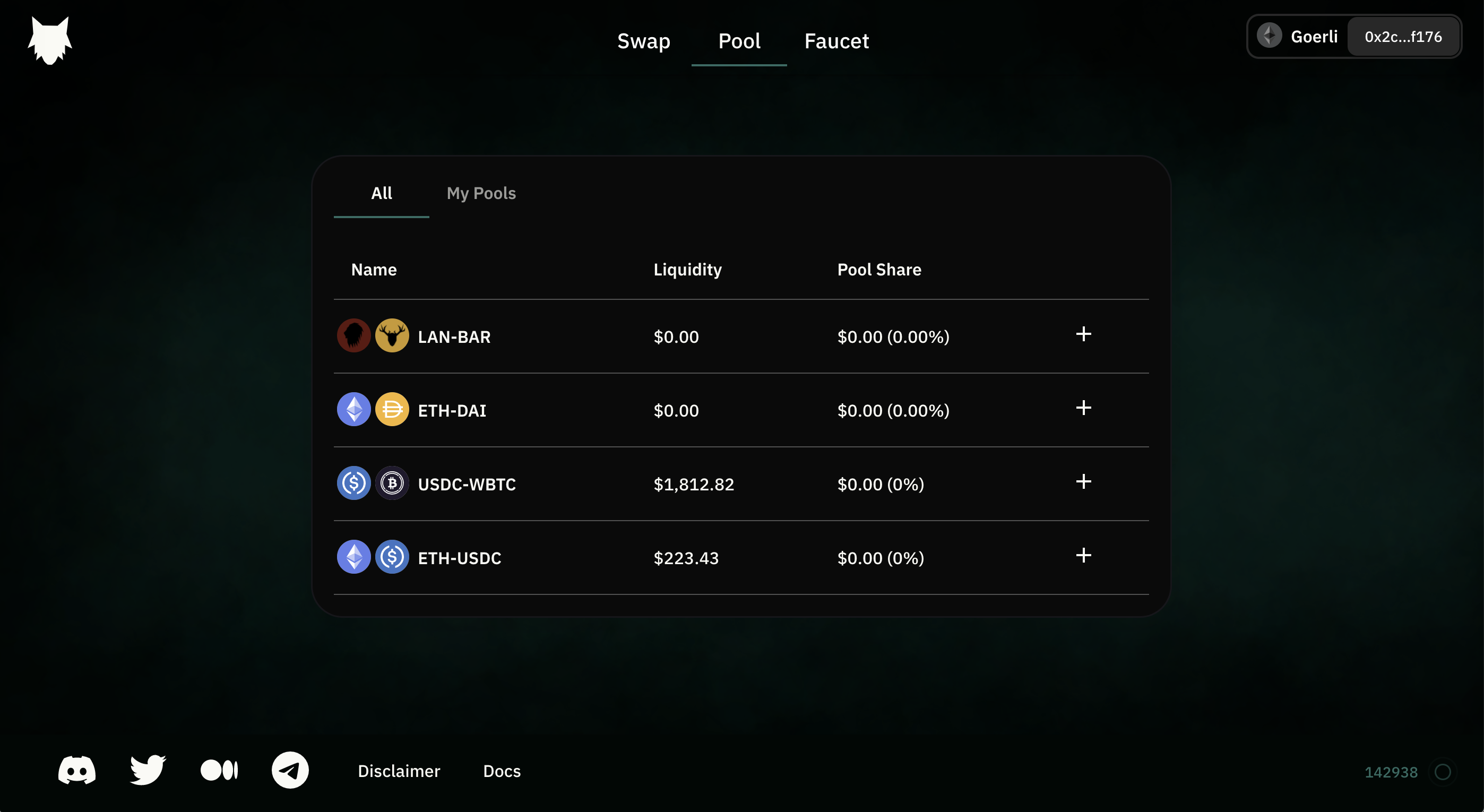The width and height of the screenshot is (1484, 812).
Task: Select the All pools tab
Action: coord(382,194)
